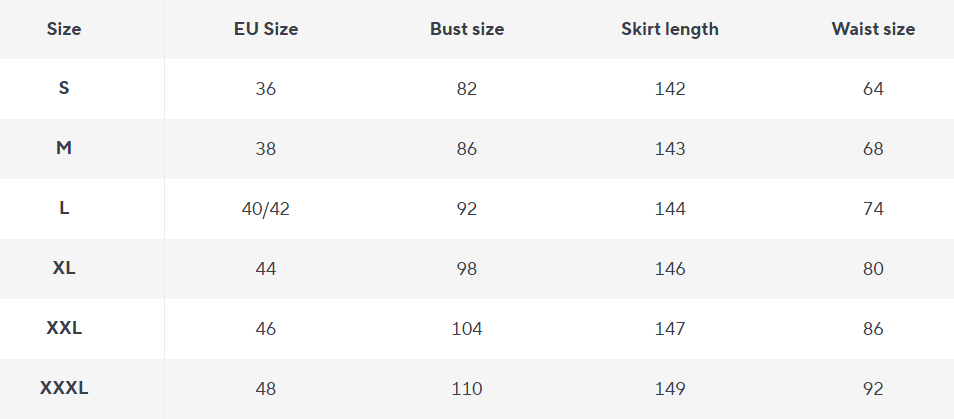Click bust size 104 cell
The image size is (954, 419).
click(x=467, y=329)
